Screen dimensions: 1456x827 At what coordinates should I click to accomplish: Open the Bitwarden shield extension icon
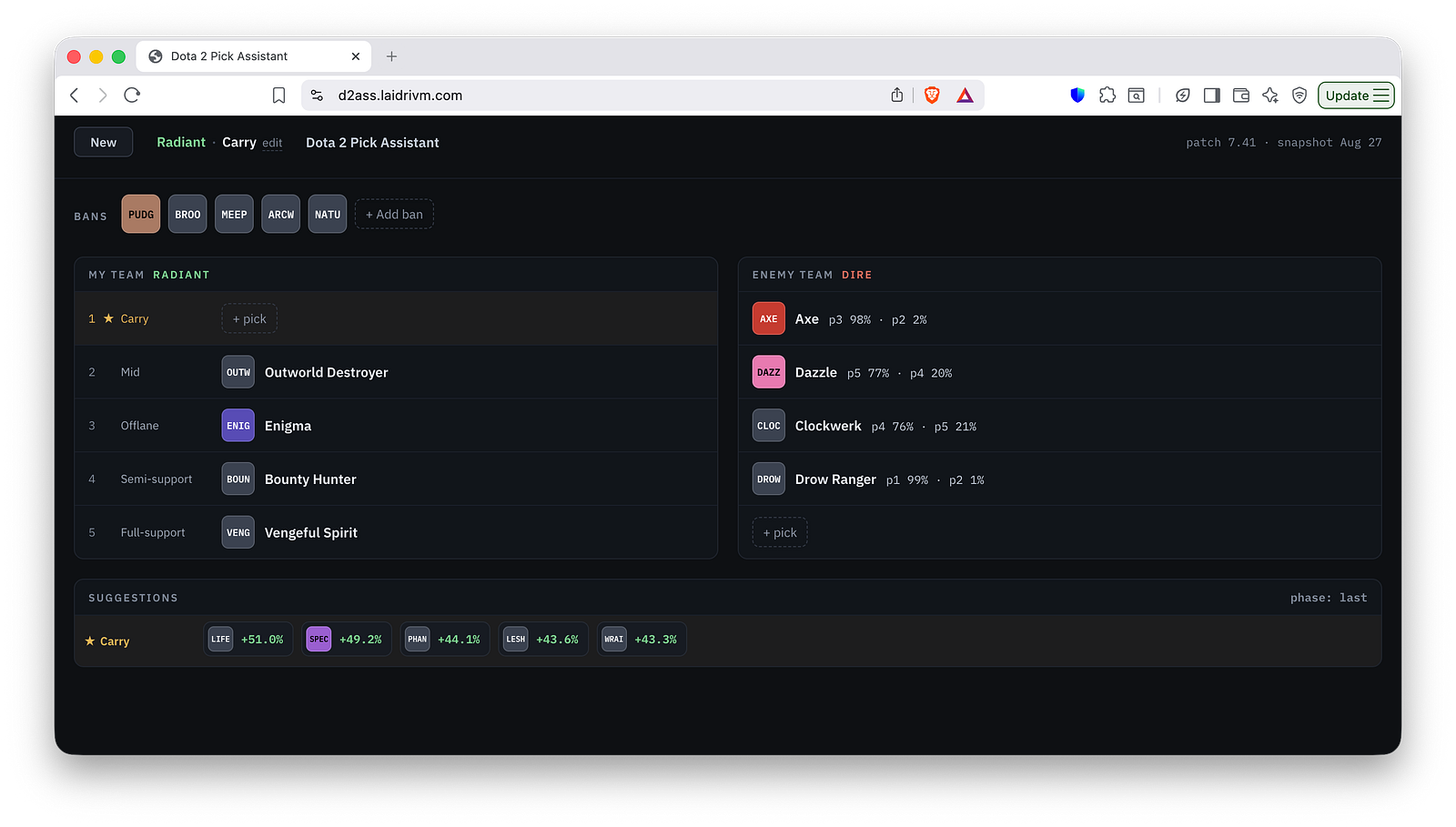(x=1077, y=96)
